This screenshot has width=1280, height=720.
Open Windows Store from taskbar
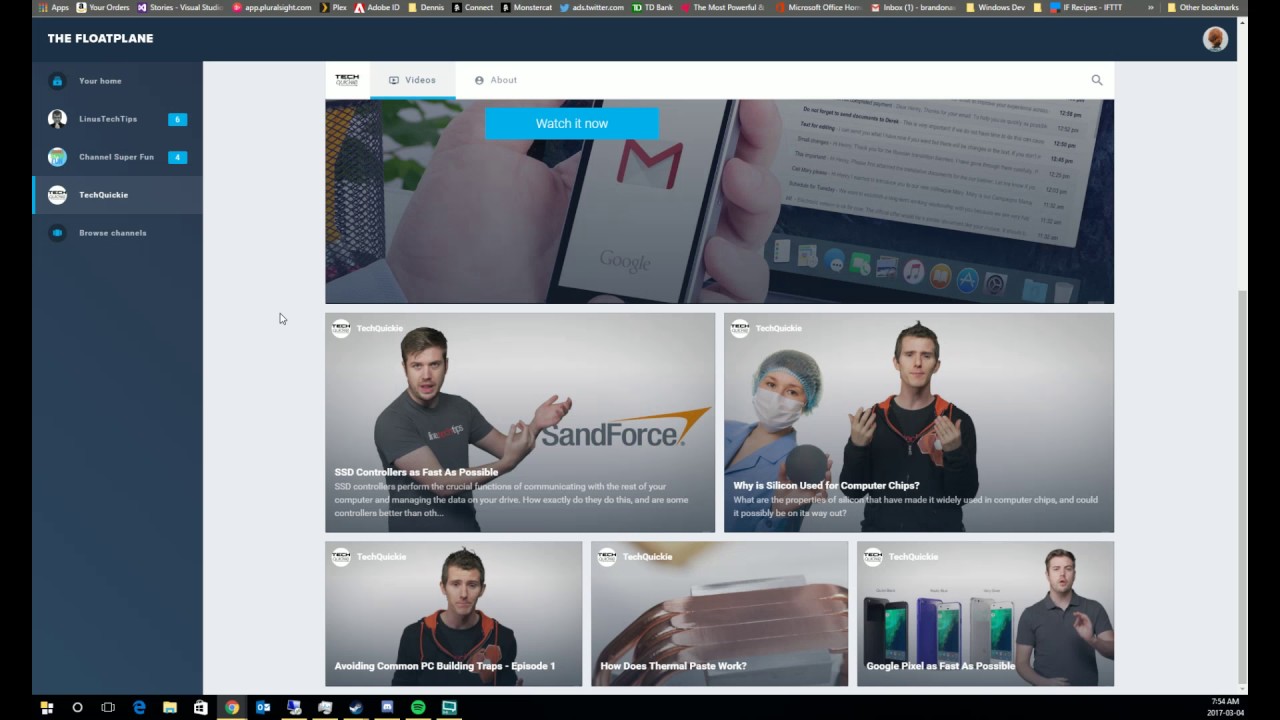coord(201,707)
